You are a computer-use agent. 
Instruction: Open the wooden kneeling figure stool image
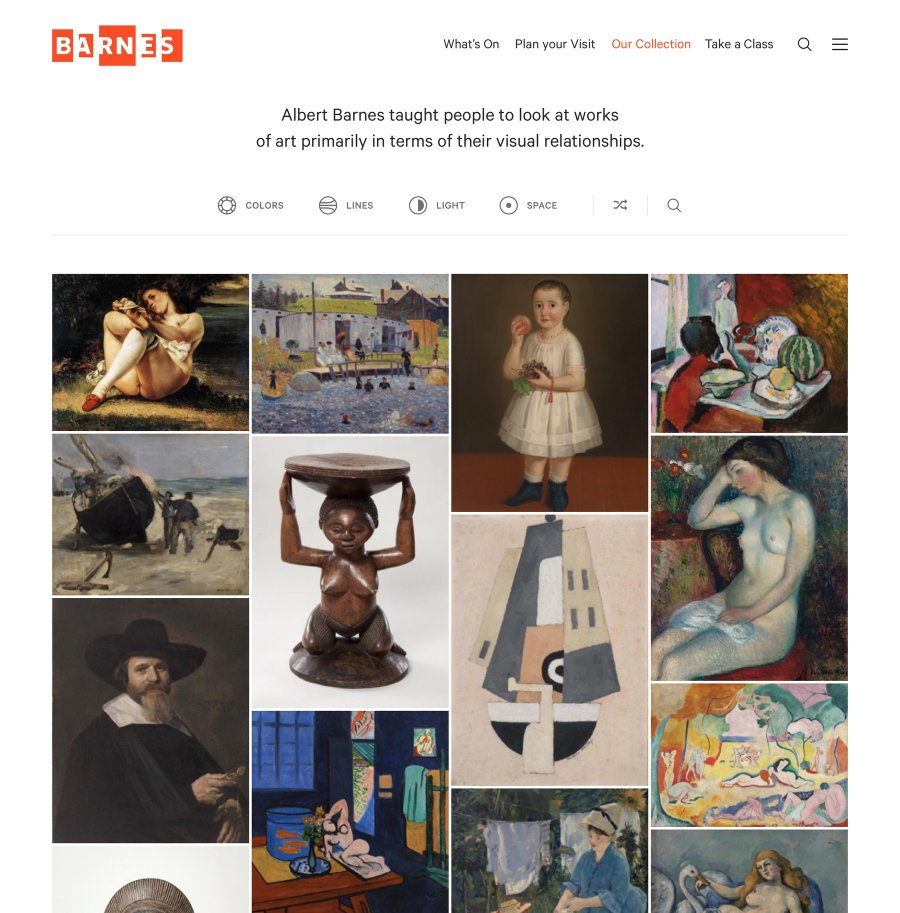(x=350, y=572)
